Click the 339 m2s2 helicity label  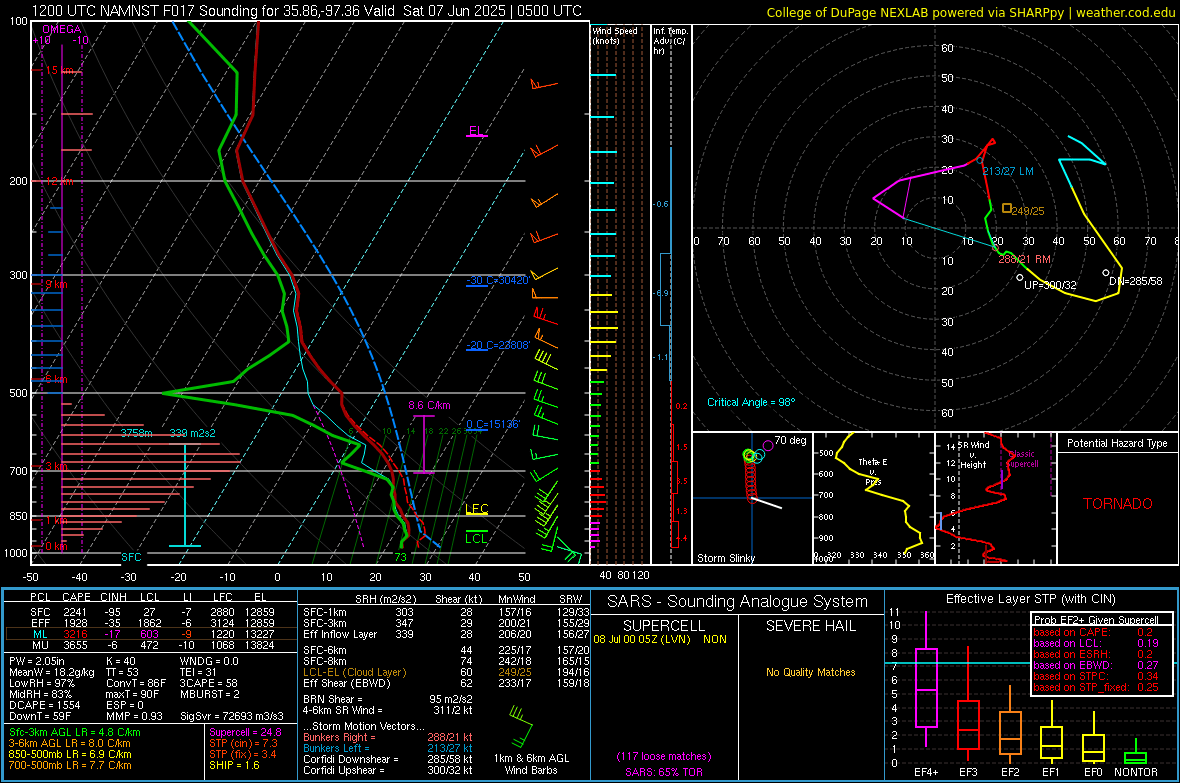(x=192, y=433)
